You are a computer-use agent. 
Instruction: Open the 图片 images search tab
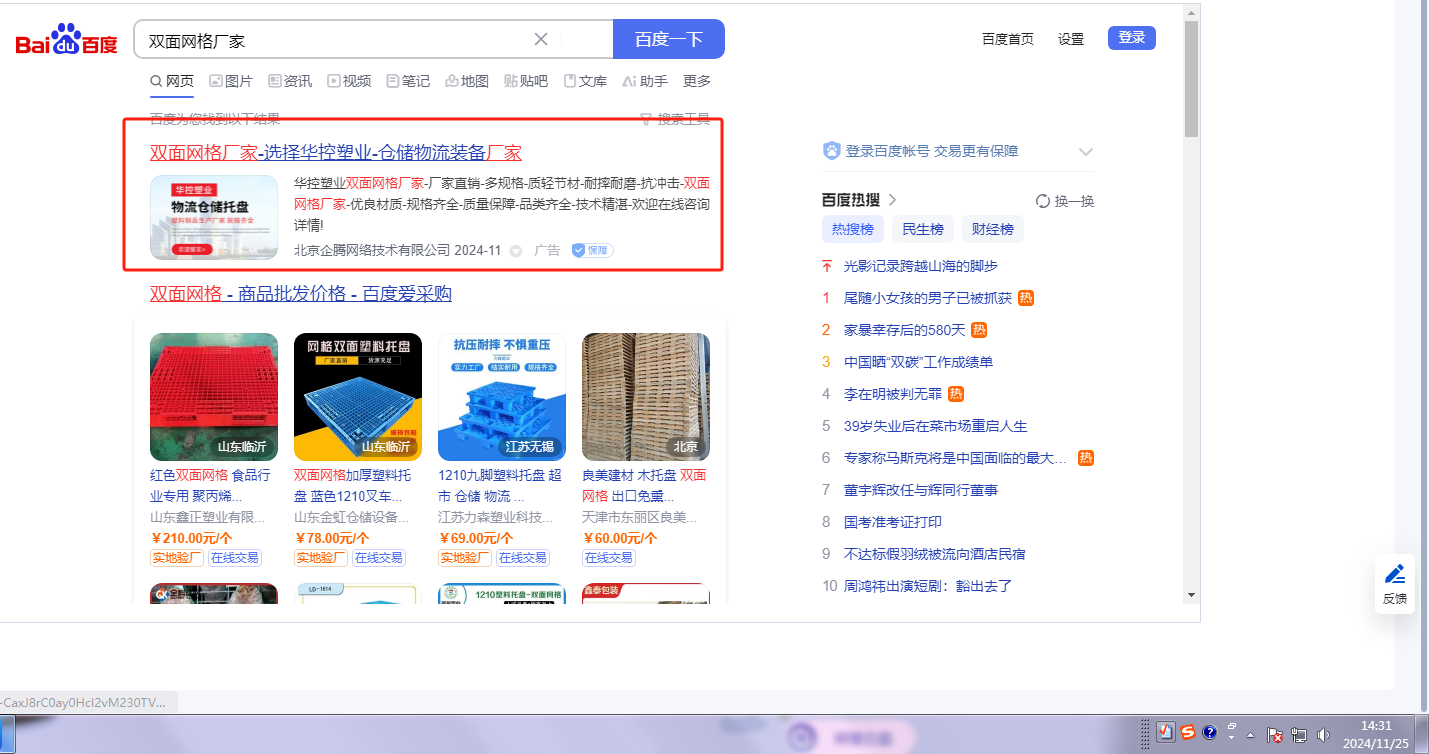point(230,81)
